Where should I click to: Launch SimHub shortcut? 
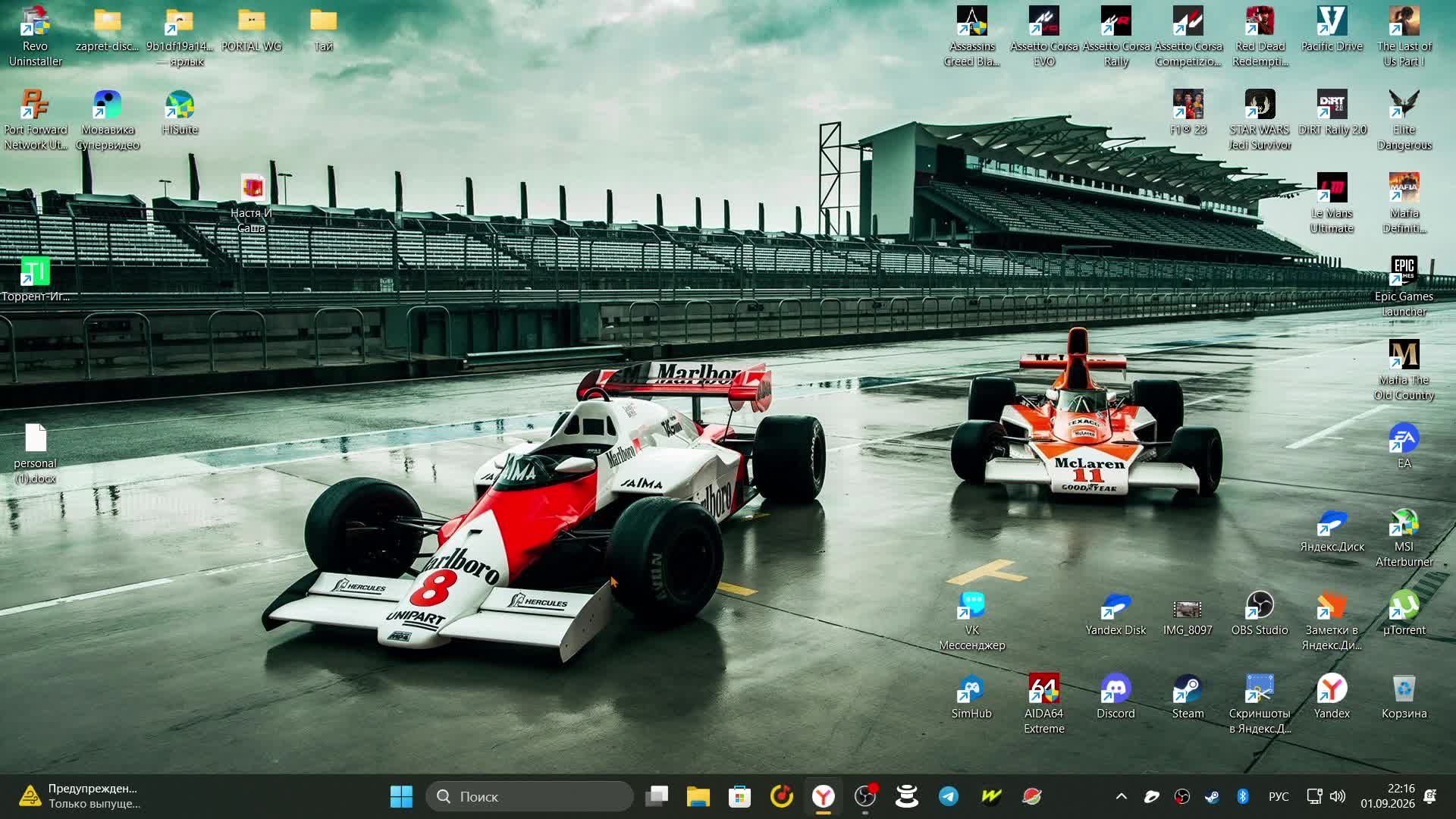[x=971, y=697]
